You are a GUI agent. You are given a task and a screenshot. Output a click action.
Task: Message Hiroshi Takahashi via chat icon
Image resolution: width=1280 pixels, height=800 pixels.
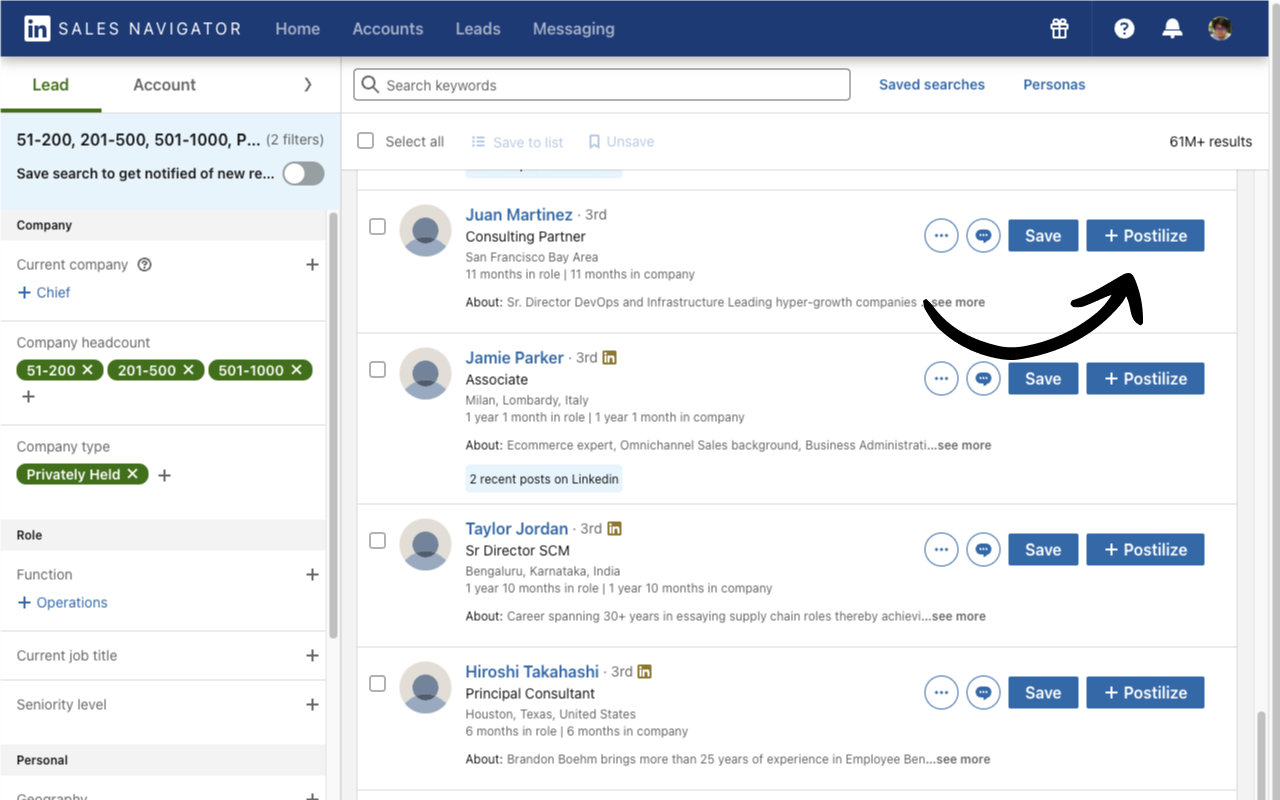[983, 693]
